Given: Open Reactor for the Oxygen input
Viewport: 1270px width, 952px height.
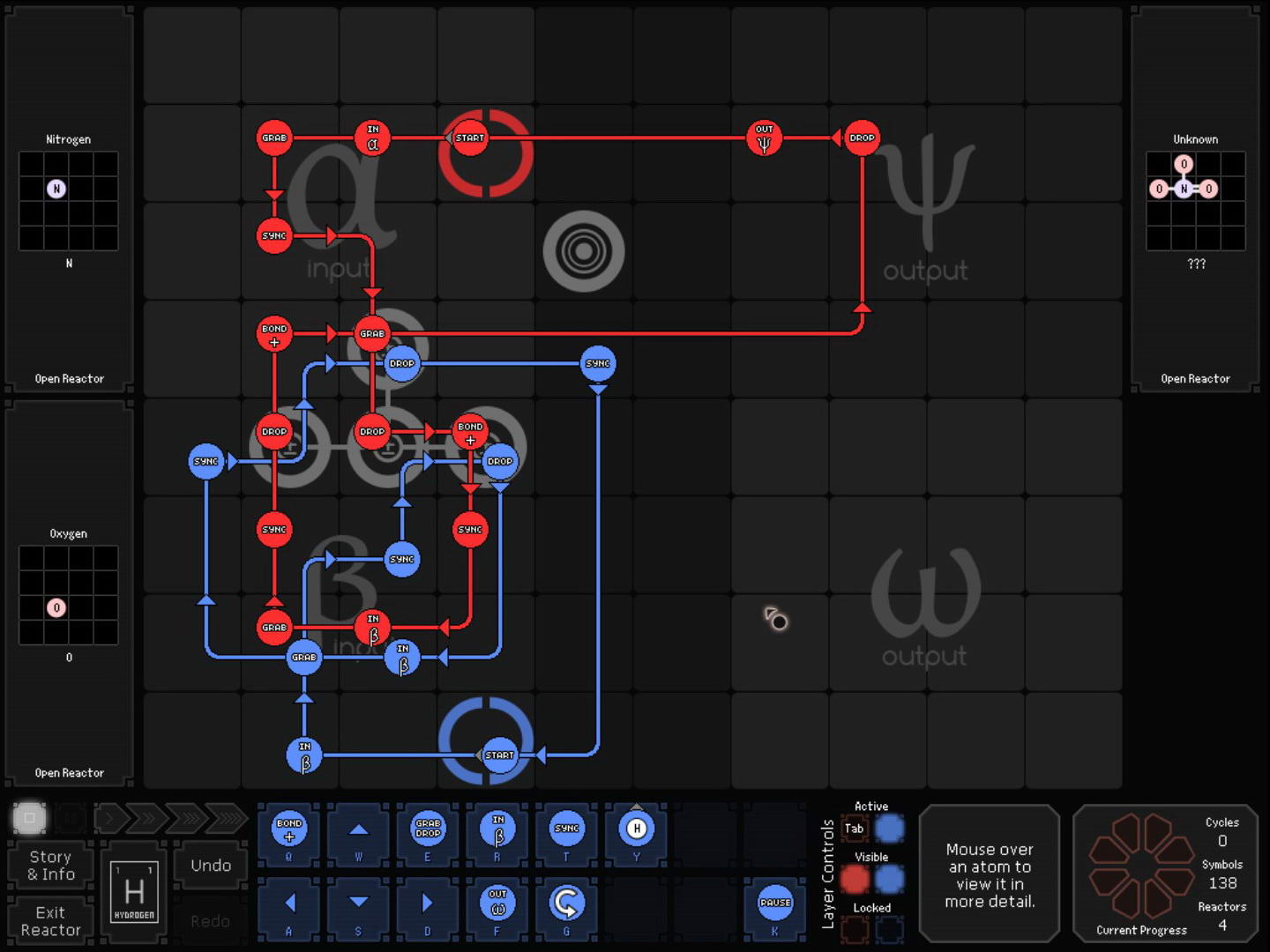Looking at the screenshot, I should (70, 773).
